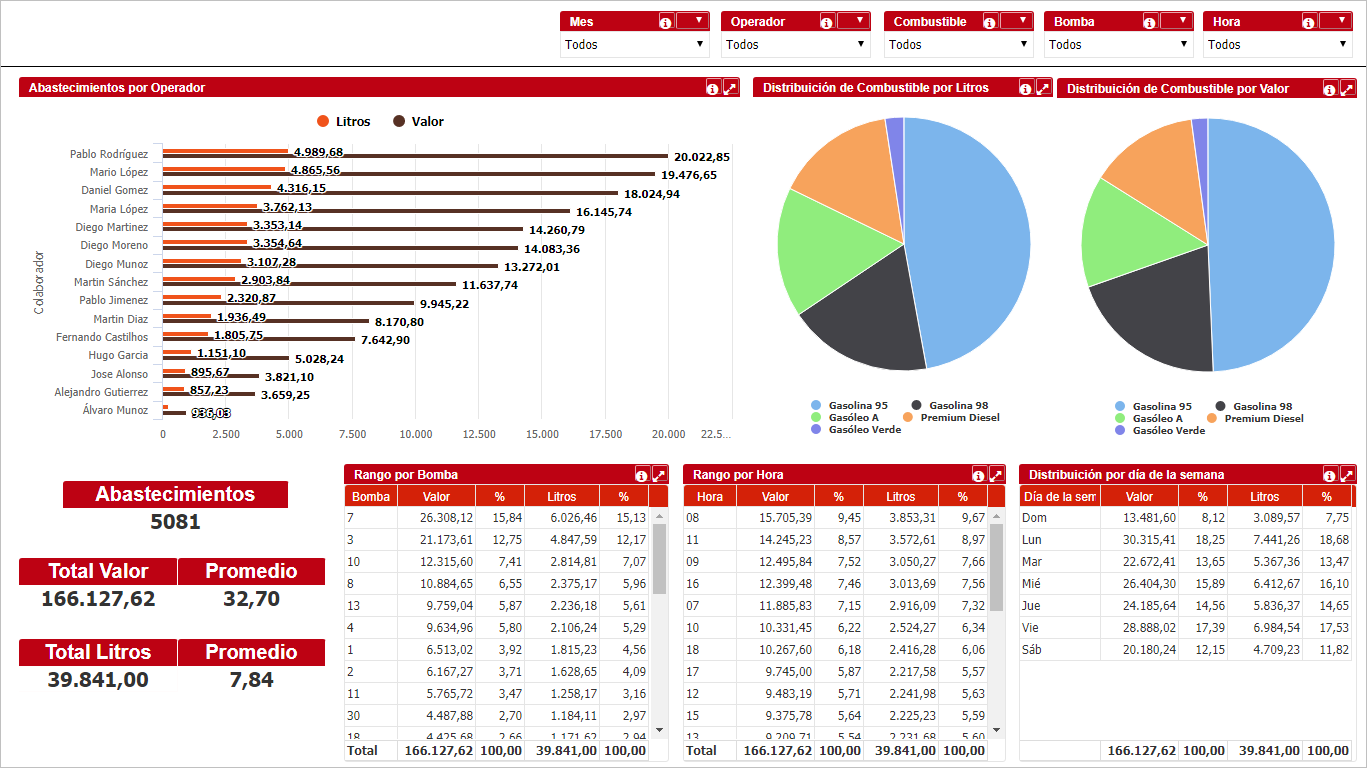View info icon on the Mes filter
Screen dimensions: 1367x768
click(665, 22)
